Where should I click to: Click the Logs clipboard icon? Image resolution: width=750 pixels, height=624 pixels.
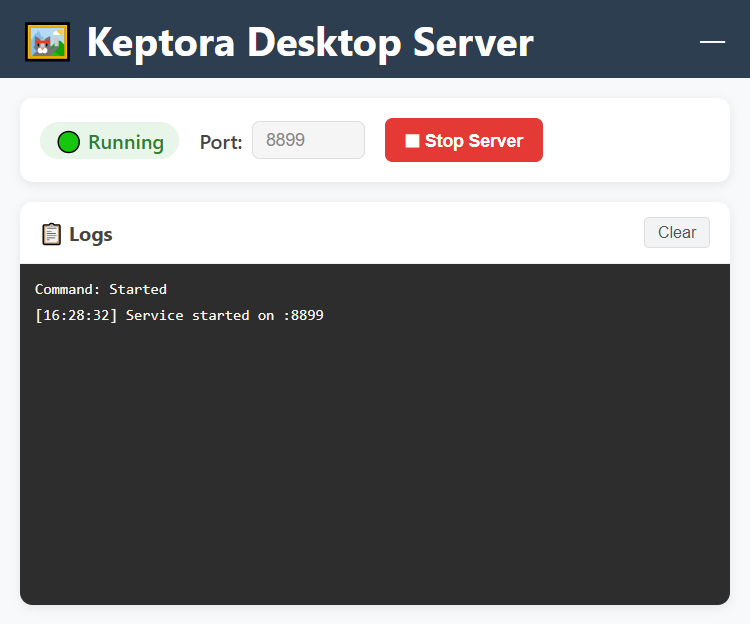(51, 234)
